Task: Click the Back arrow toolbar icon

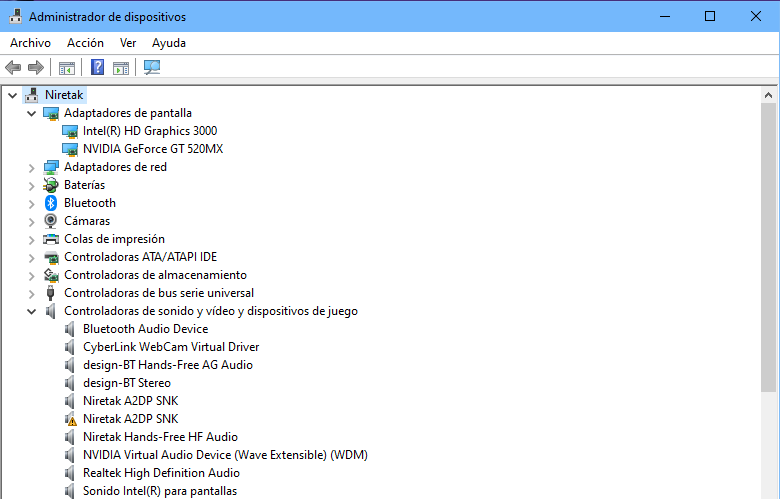Action: pos(13,67)
